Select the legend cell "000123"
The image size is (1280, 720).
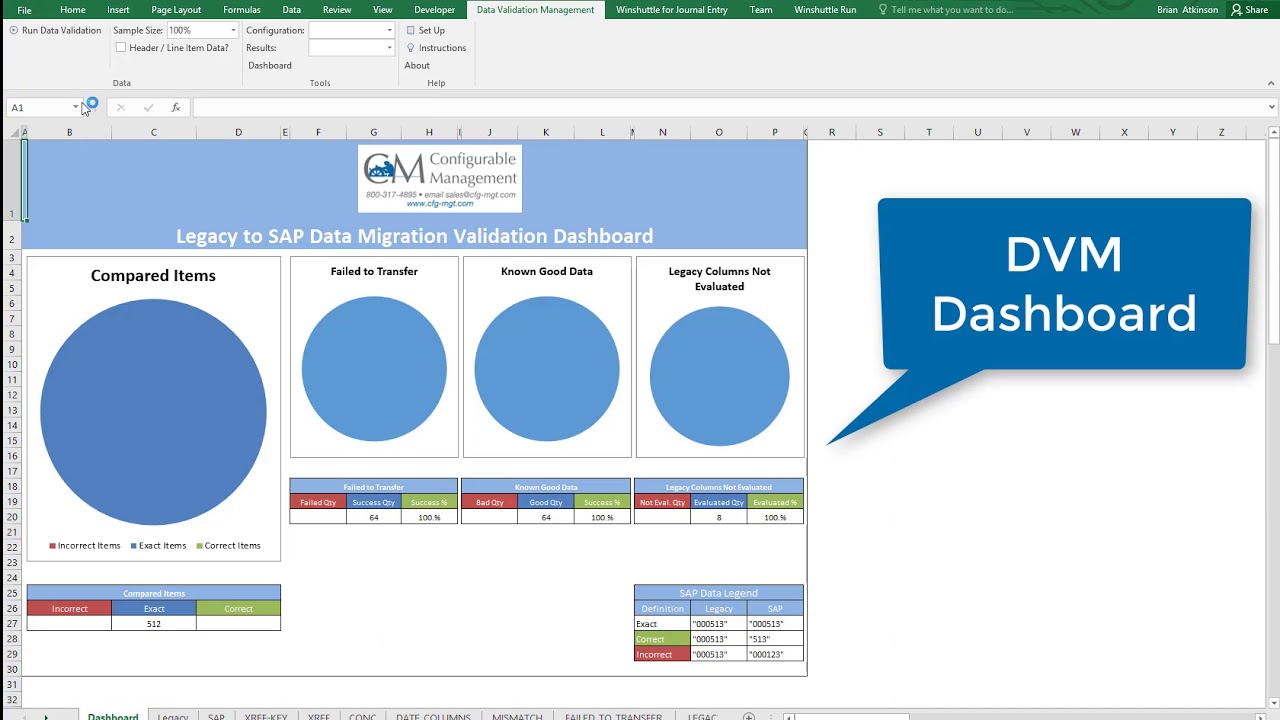[775, 654]
